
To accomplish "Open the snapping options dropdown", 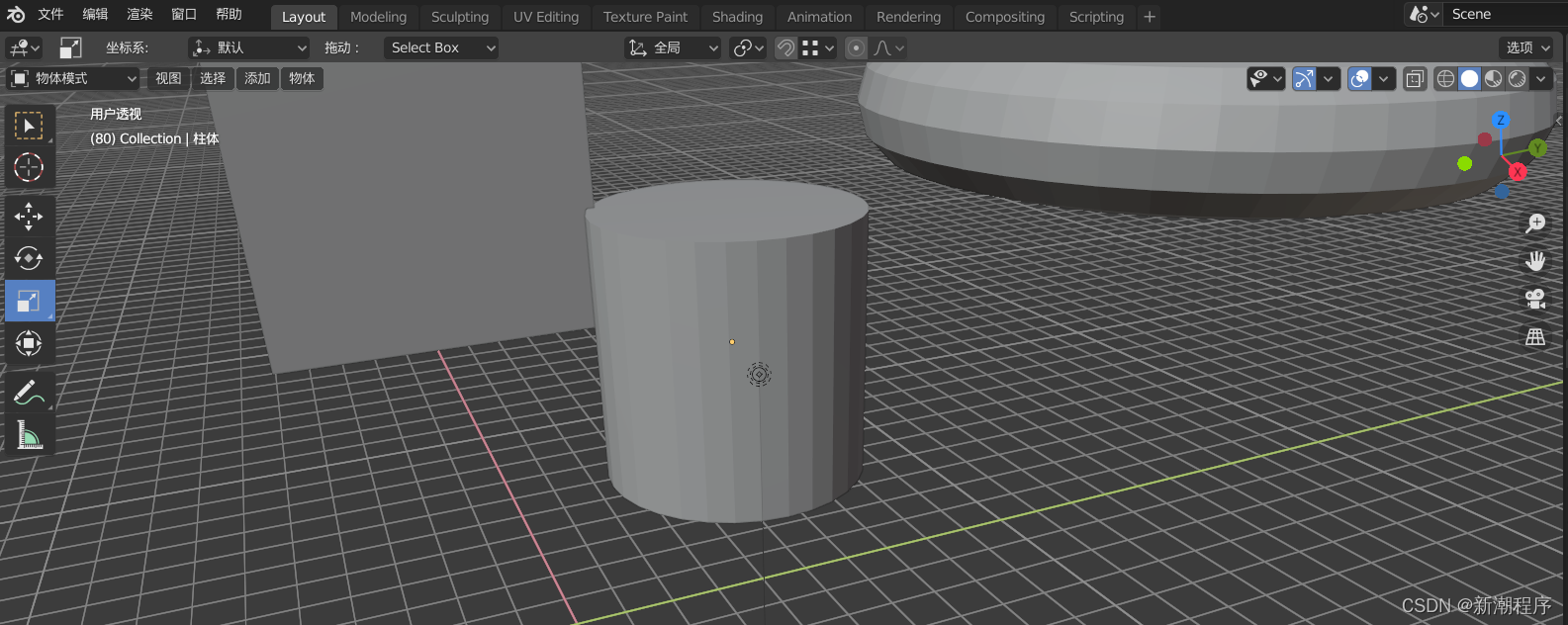I will 818,47.
